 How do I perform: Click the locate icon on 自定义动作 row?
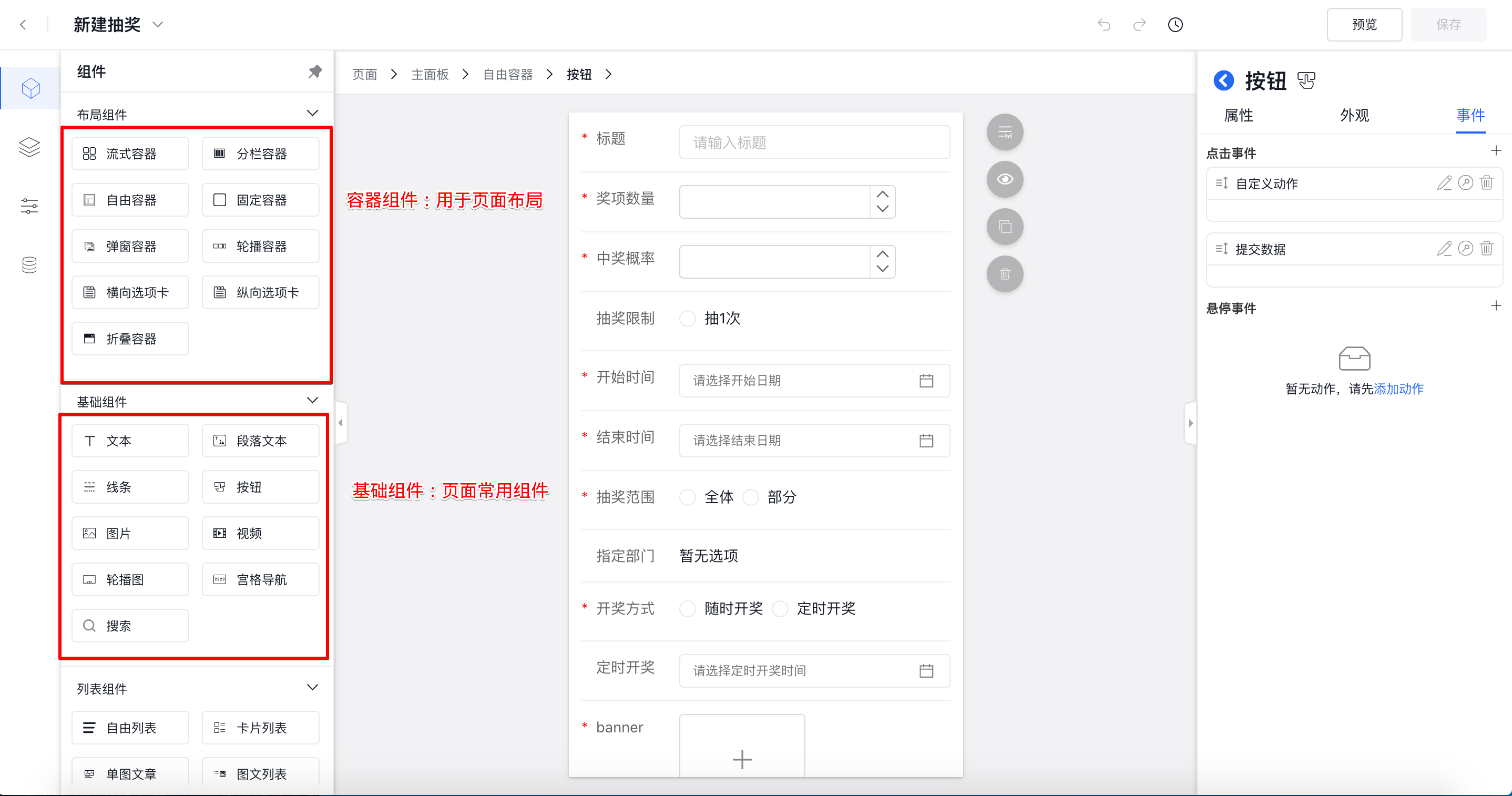pyautogui.click(x=1466, y=182)
